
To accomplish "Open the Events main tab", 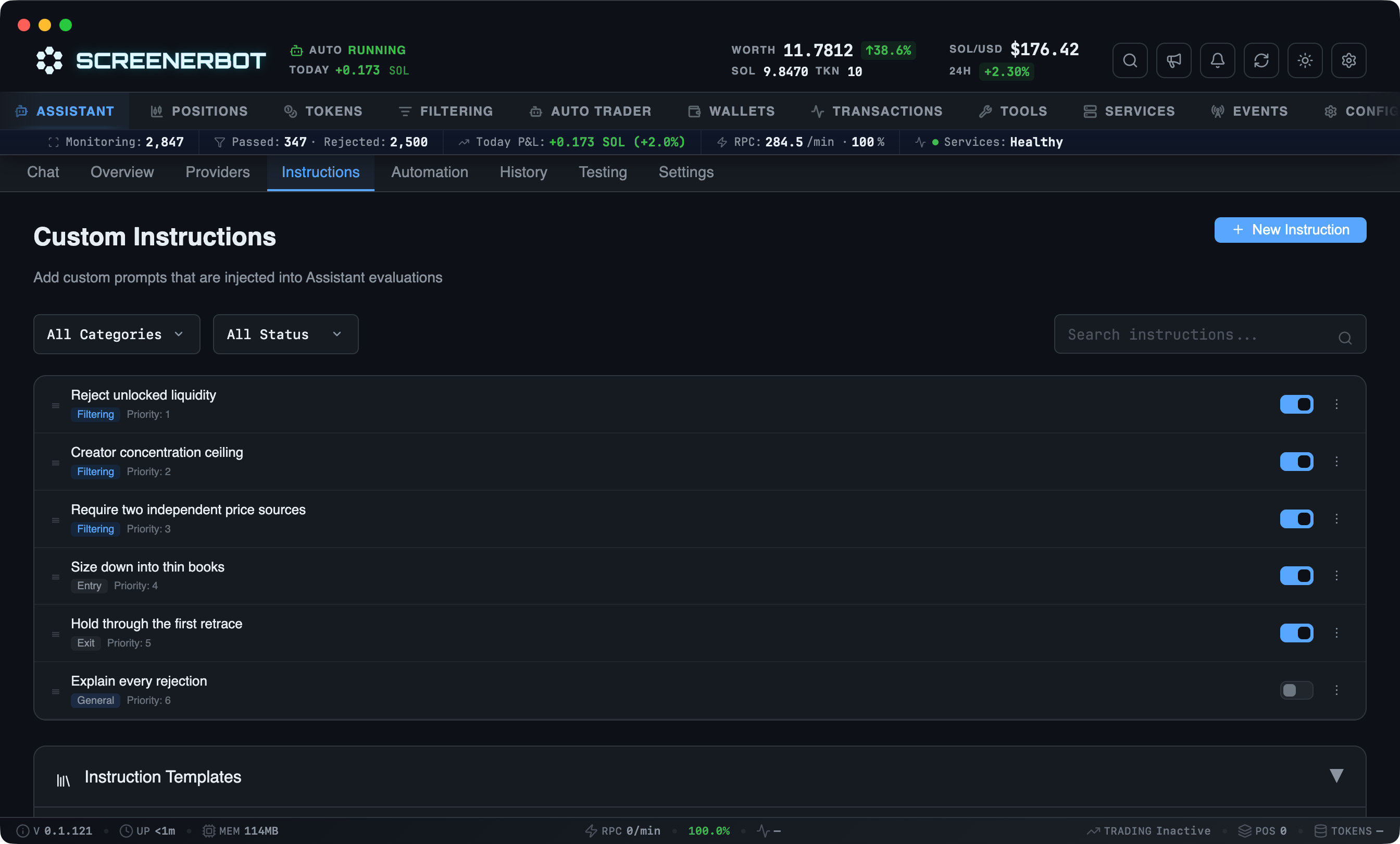I will (x=1249, y=111).
